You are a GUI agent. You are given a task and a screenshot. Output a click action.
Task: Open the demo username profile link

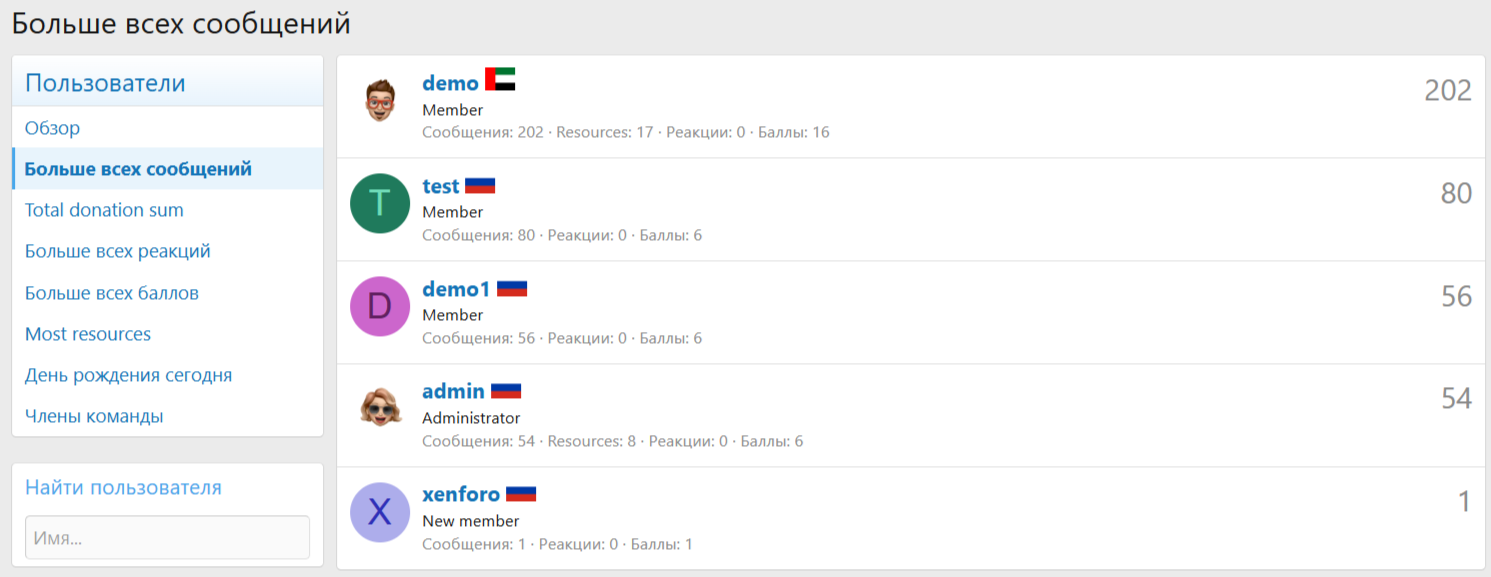pos(450,83)
